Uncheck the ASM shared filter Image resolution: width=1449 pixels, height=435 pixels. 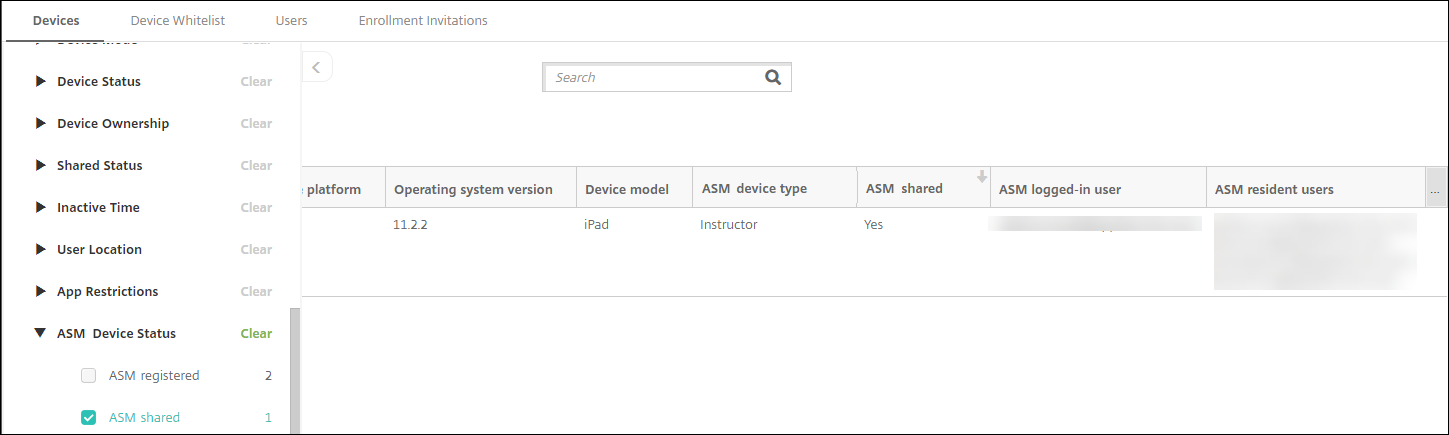(x=88, y=418)
